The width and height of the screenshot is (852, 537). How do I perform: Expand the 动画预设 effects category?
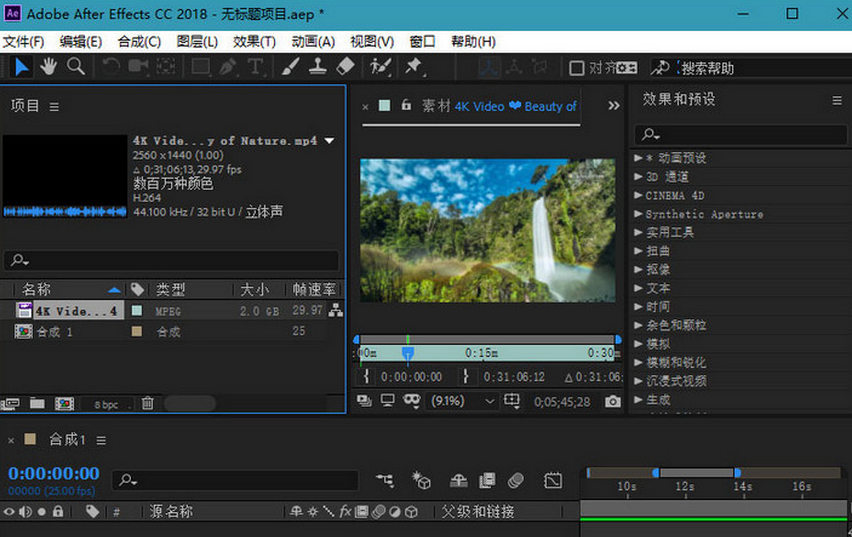click(638, 158)
